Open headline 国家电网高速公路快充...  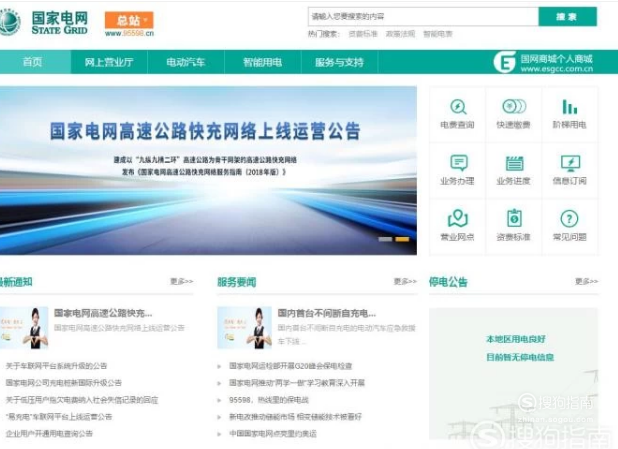coord(103,313)
